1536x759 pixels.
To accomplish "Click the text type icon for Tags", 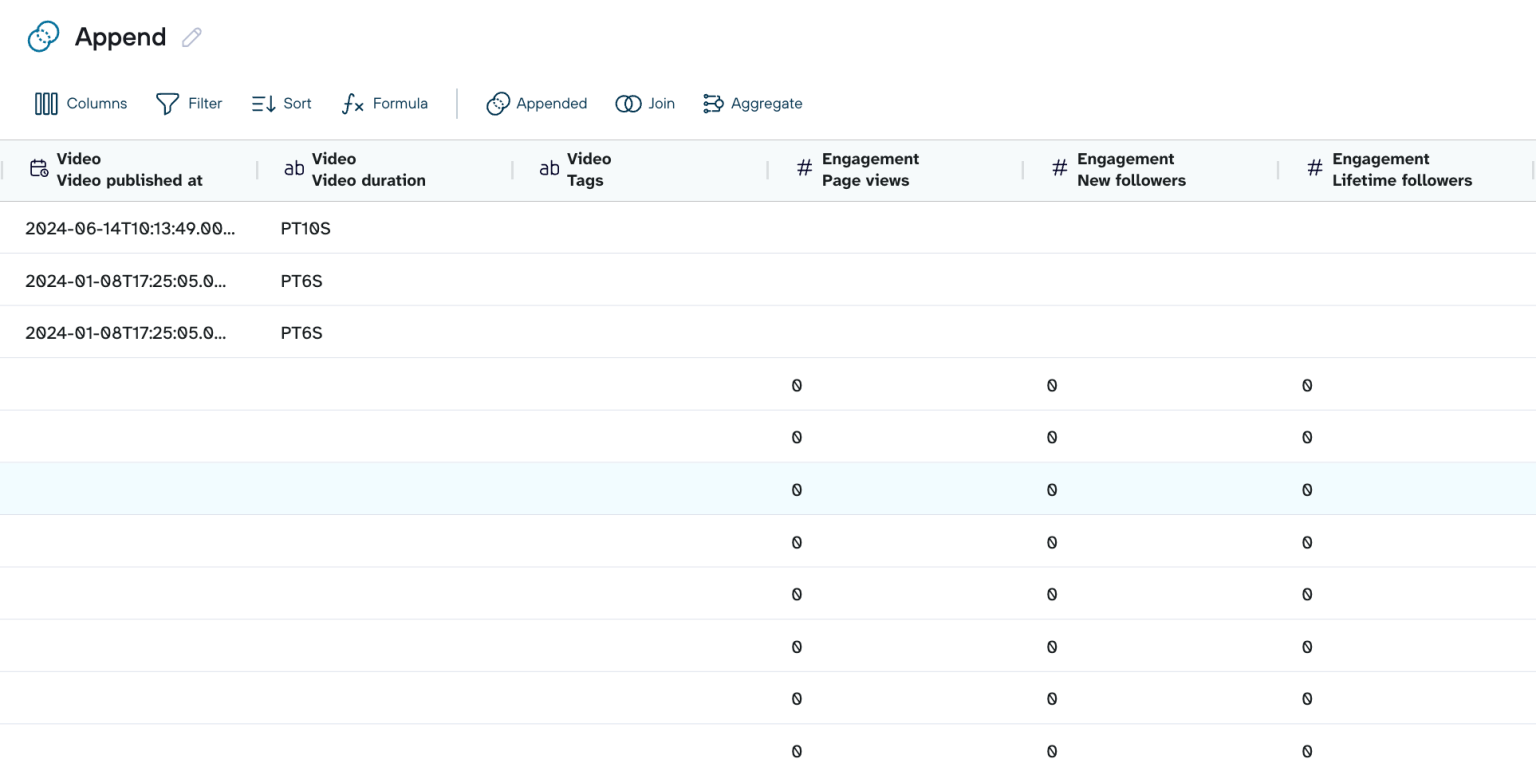I will 549,169.
